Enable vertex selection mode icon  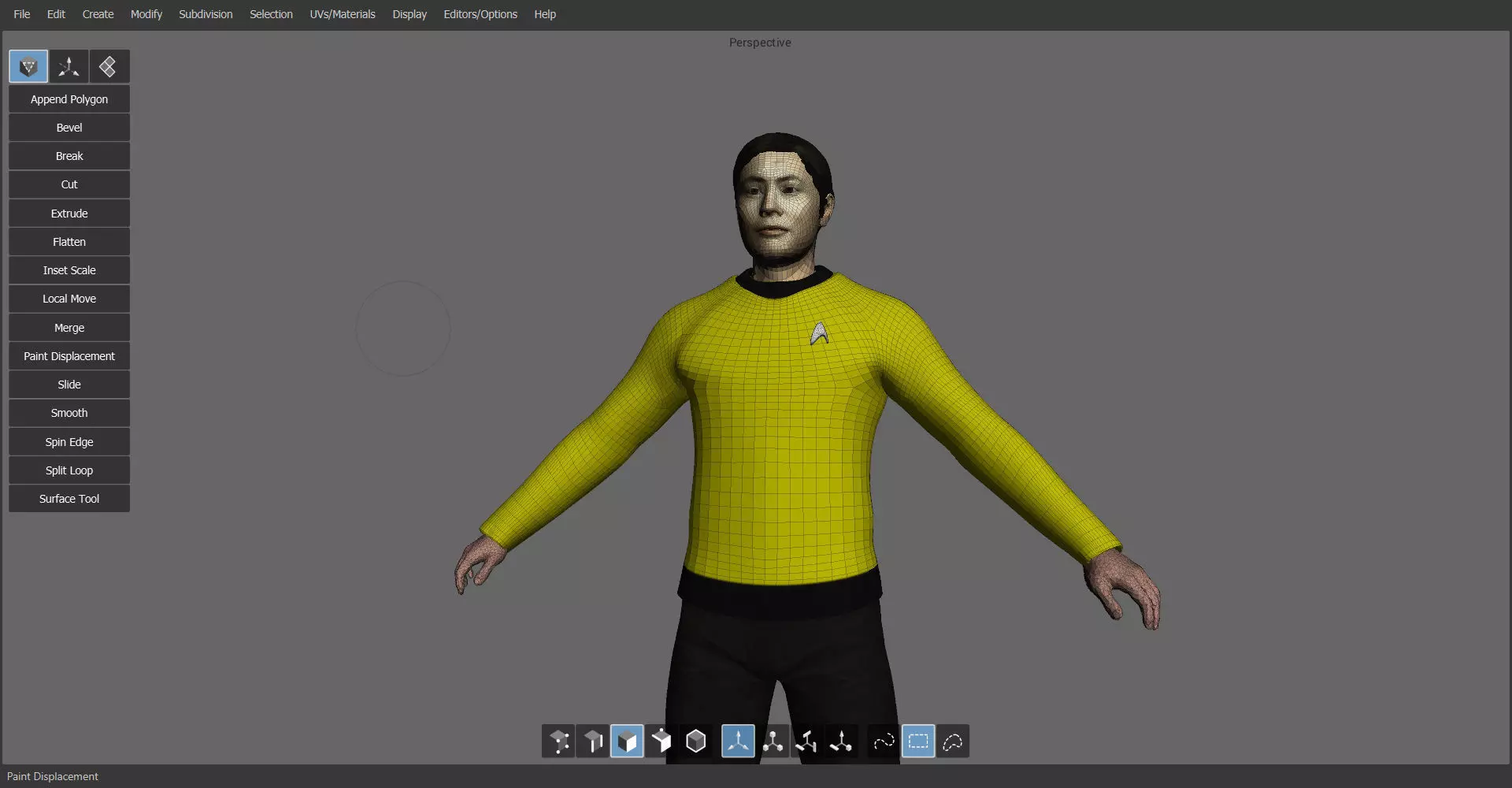(558, 742)
